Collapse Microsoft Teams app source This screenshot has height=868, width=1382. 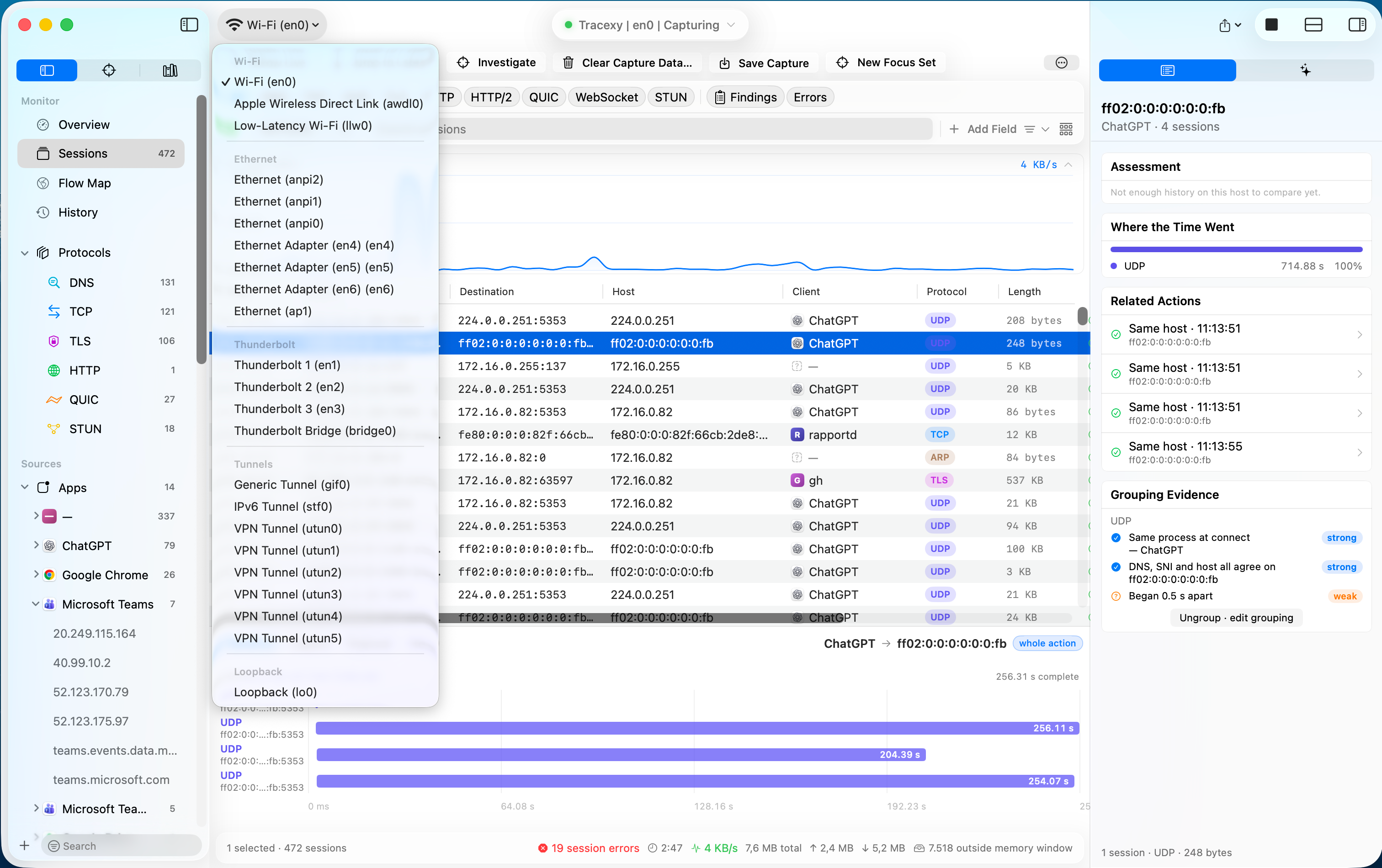[x=36, y=603]
